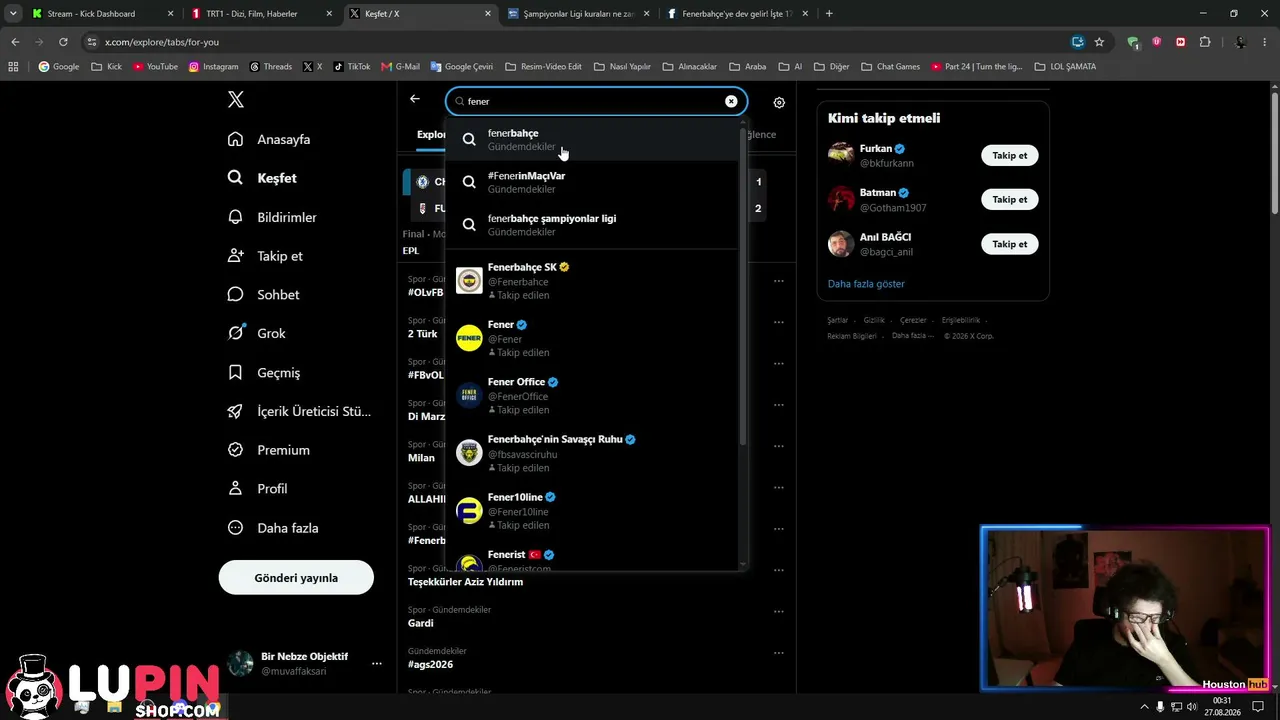Screen dimensions: 1280x720
Task: Select 'fenerbahçe şampiyonlar ligi' suggestion
Action: (x=592, y=225)
